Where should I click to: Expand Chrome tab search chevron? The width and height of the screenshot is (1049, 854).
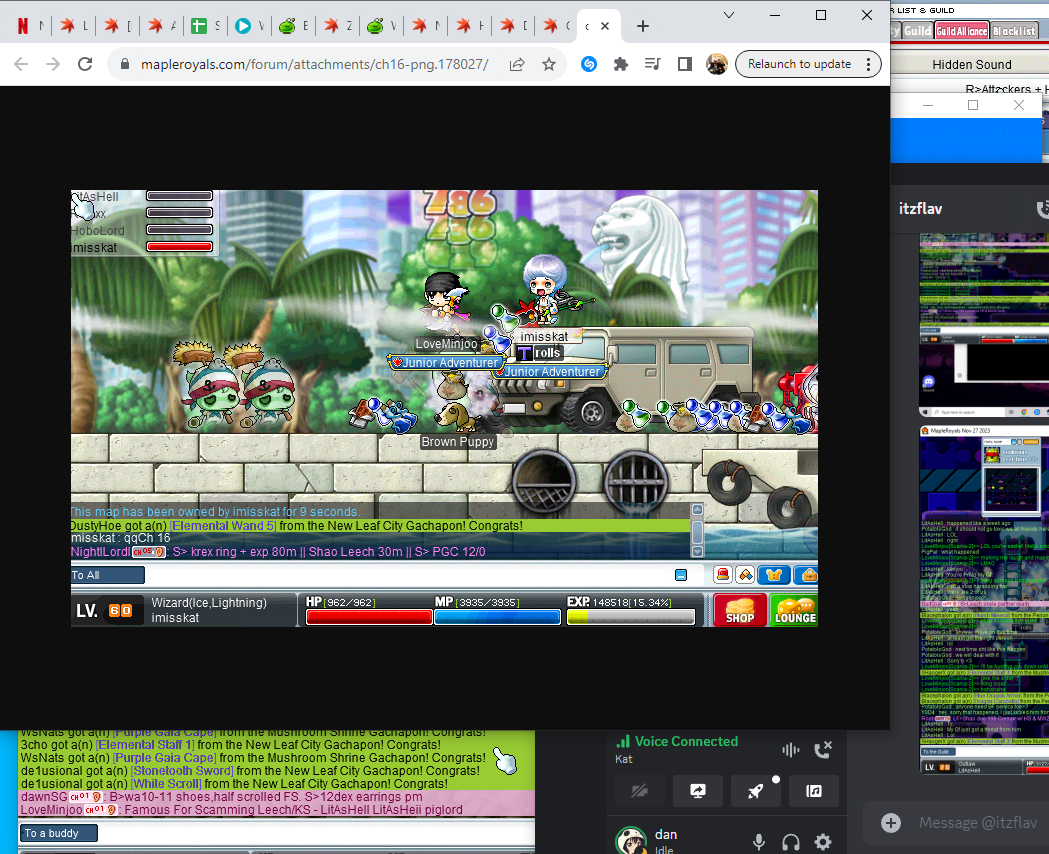coord(730,15)
